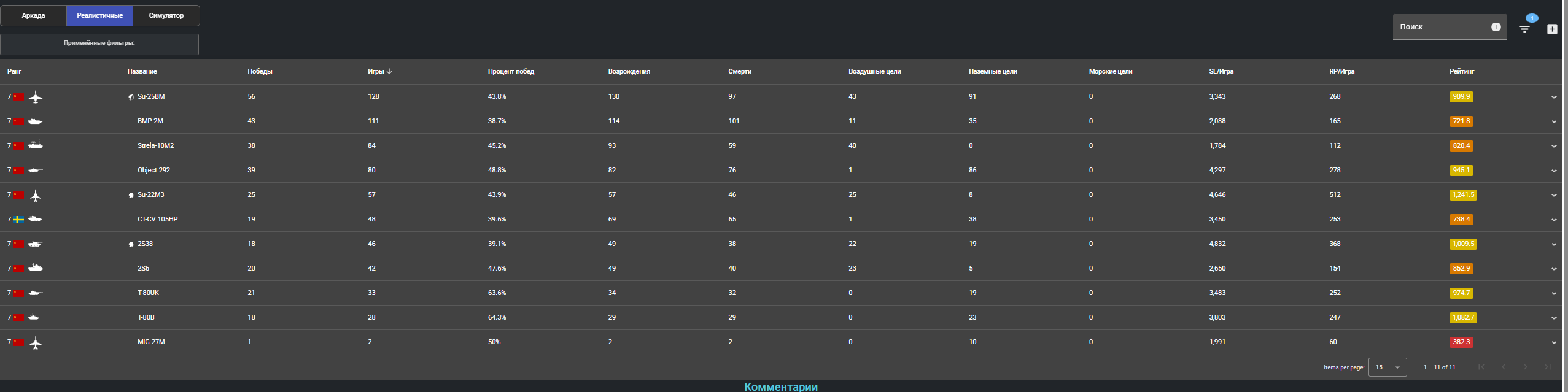Screen dimensions: 1568x392
Task: Sort table by Рейтинг column header
Action: [x=1461, y=72]
